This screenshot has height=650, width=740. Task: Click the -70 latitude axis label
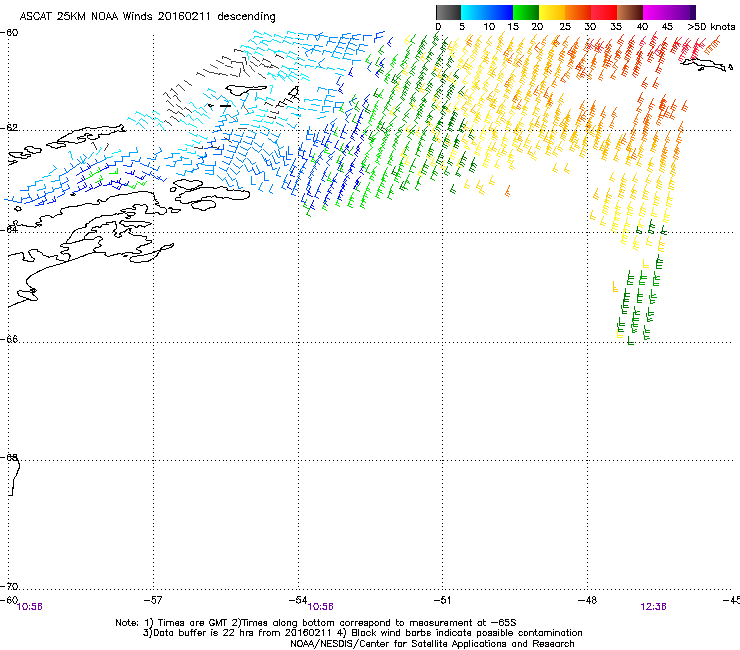(x=10, y=586)
